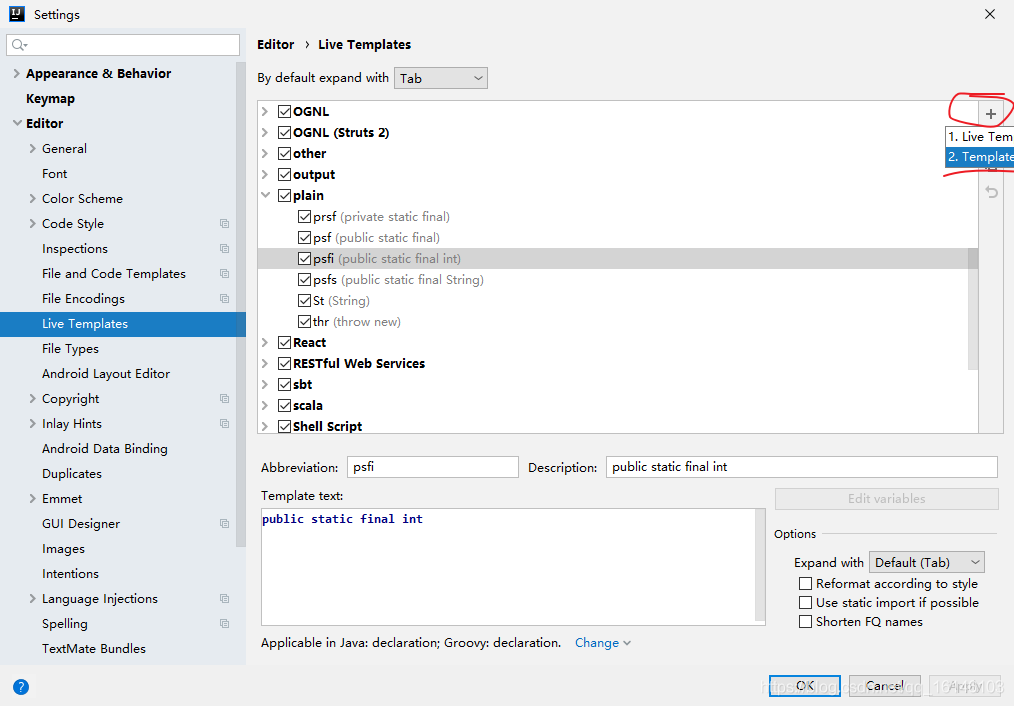Image resolution: width=1014 pixels, height=706 pixels.
Task: Click the template list vertical scrollbar
Action: tap(973, 309)
